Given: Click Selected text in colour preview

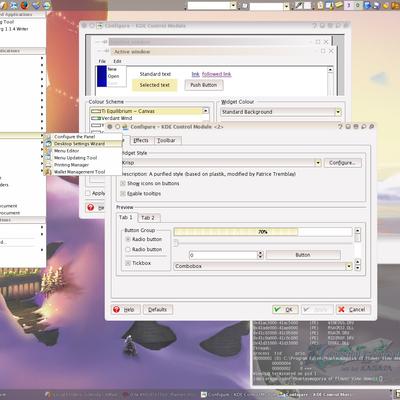Looking at the screenshot, I should [154, 85].
